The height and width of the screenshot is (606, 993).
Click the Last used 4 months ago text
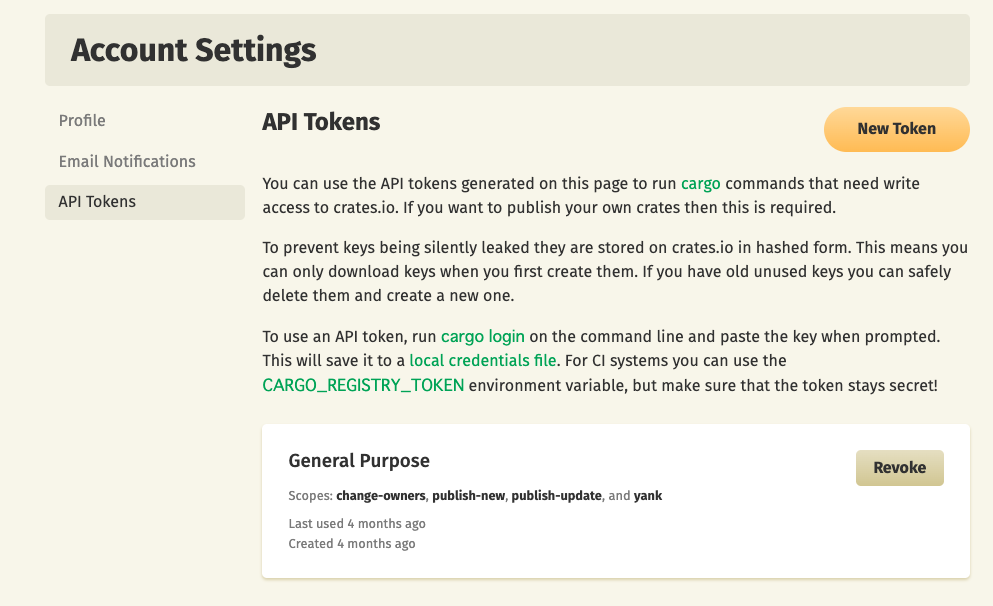pos(357,524)
